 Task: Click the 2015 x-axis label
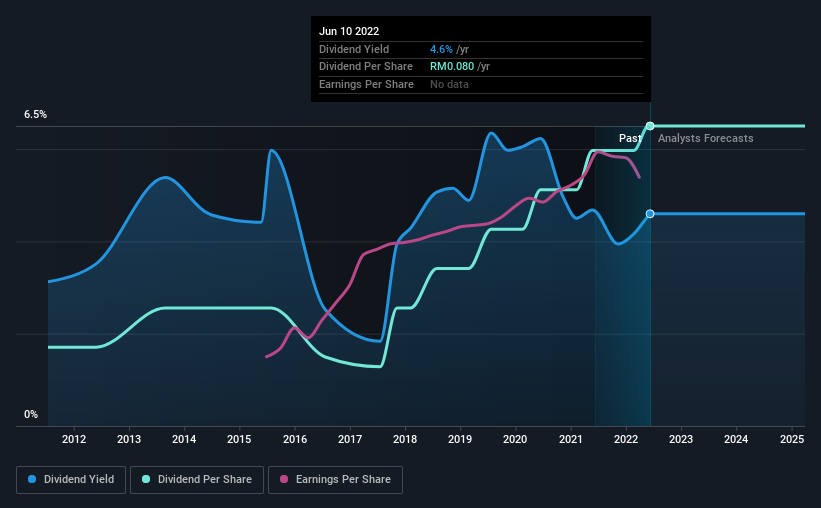239,439
